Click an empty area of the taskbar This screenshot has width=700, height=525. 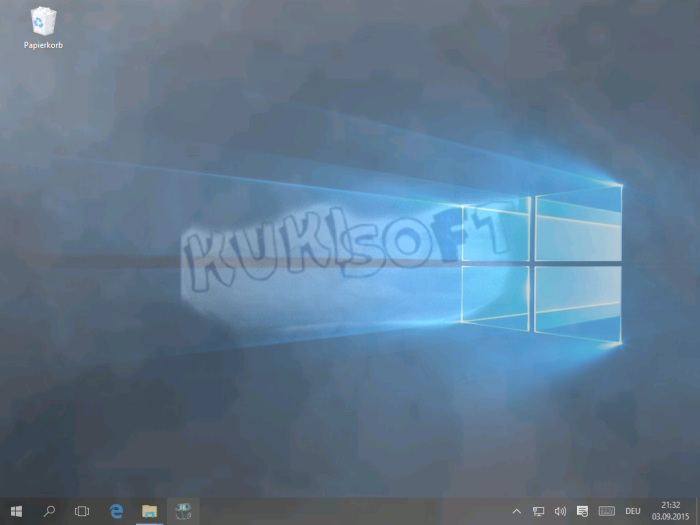click(x=350, y=511)
